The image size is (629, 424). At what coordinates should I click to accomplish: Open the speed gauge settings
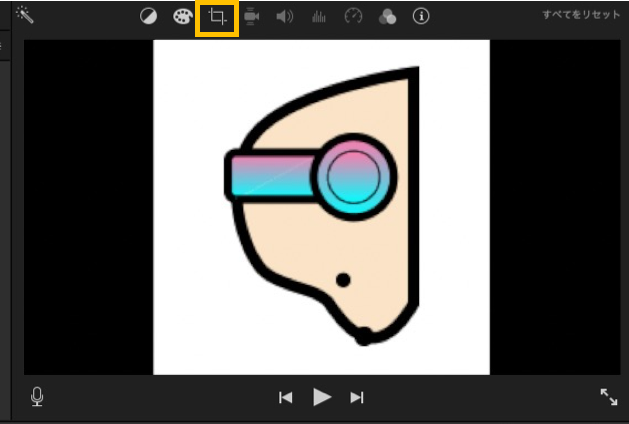353,16
